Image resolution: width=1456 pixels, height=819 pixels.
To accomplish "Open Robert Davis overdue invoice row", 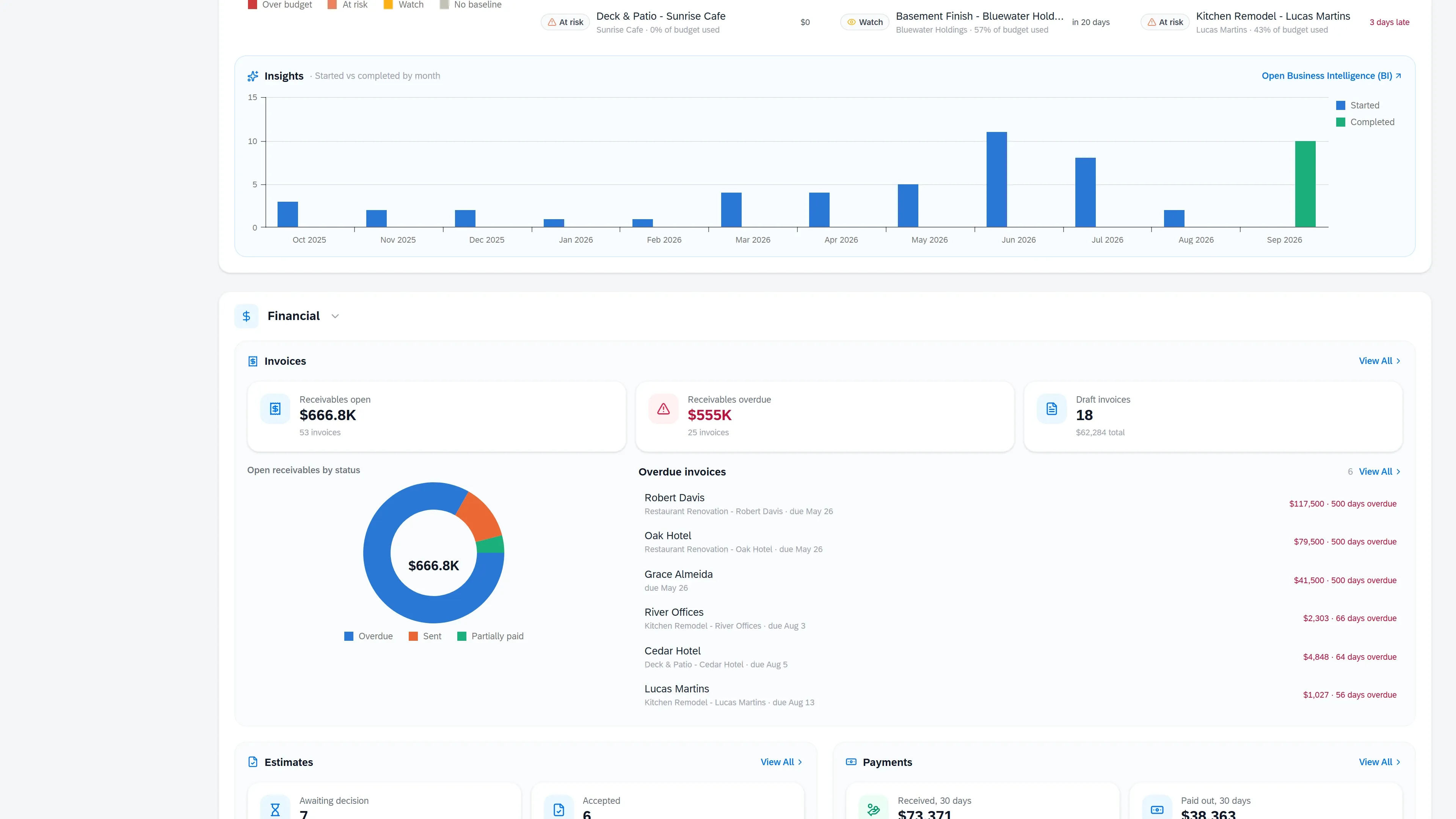I will point(1020,504).
